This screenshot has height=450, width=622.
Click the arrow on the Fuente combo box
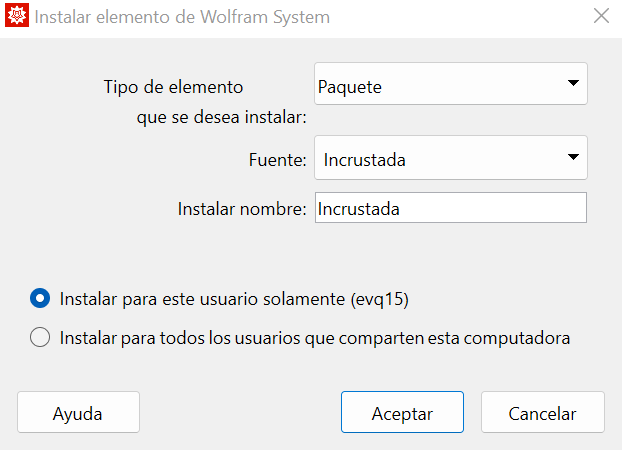tap(573, 157)
